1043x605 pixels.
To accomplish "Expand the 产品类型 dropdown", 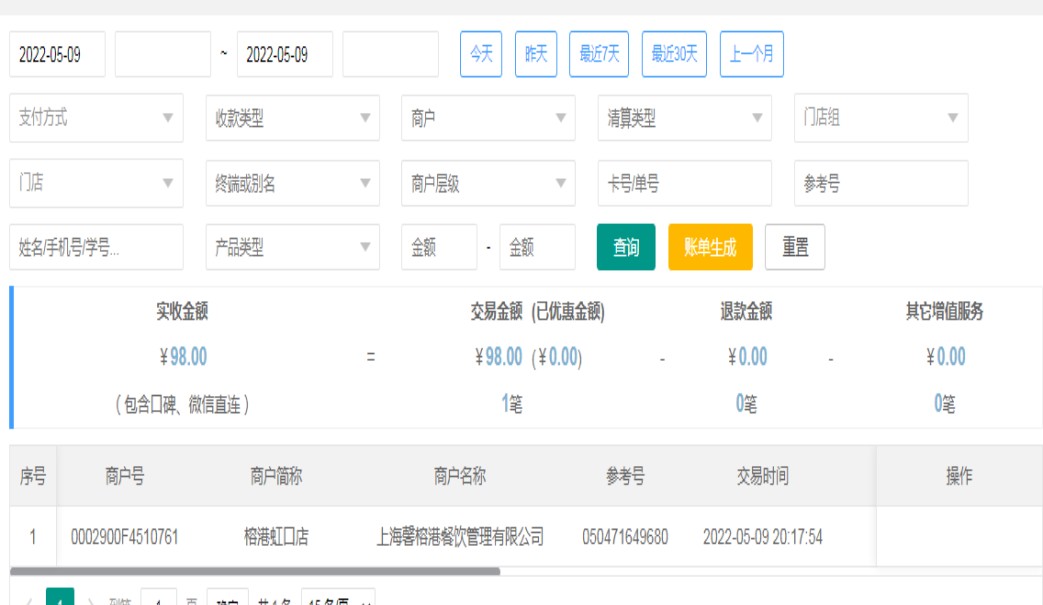I will (x=292, y=247).
